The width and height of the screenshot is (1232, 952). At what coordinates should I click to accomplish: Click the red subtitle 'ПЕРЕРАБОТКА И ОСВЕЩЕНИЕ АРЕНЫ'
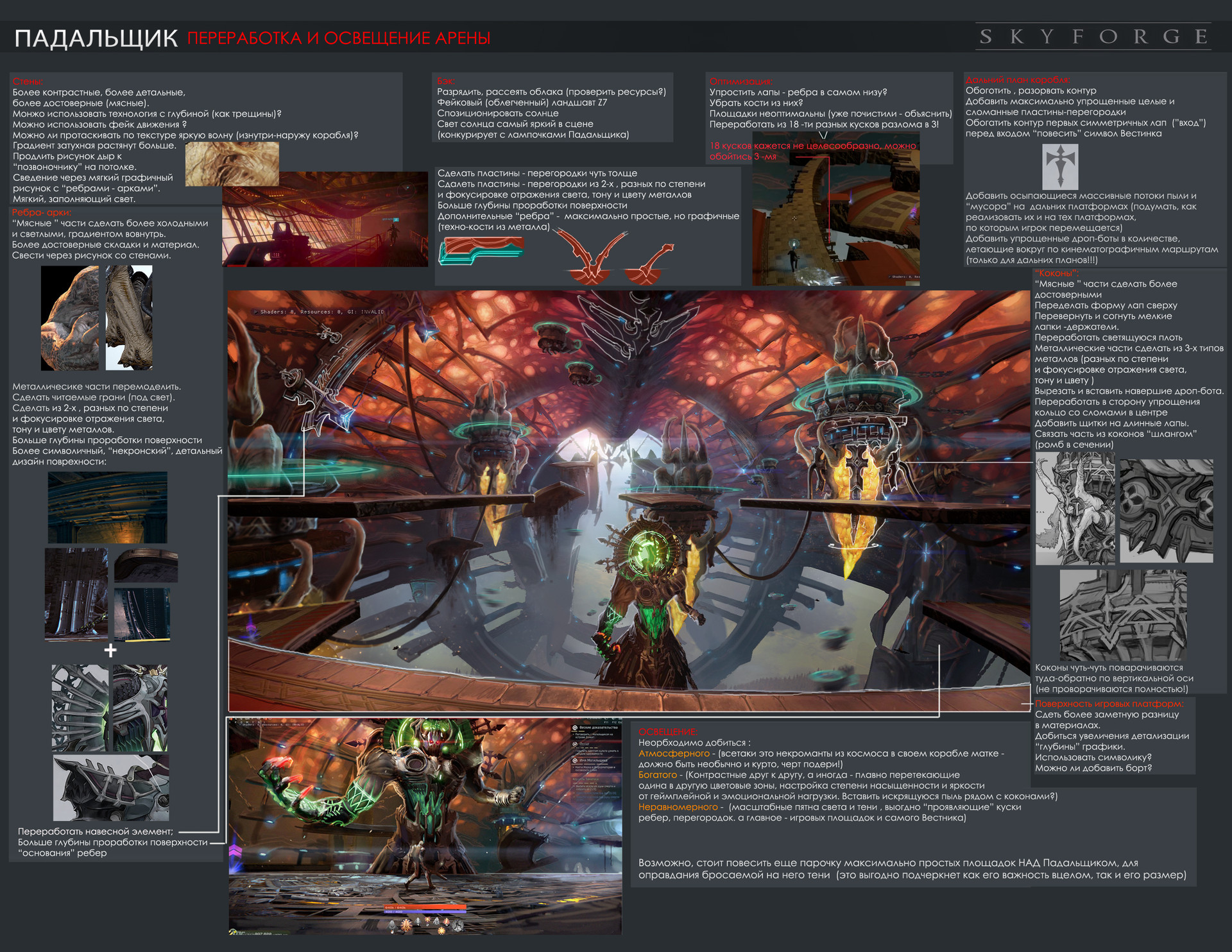click(x=339, y=38)
